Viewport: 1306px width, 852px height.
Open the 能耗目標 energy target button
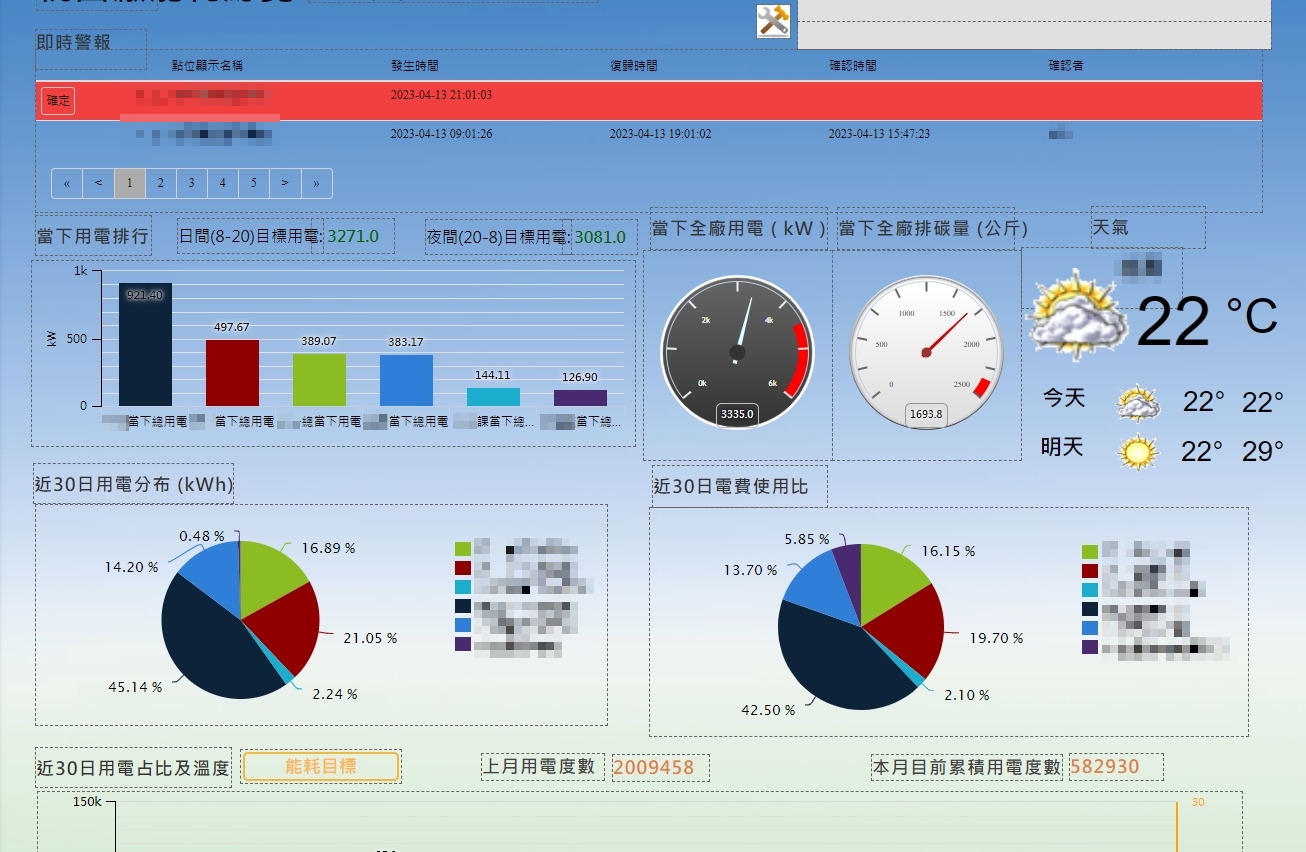321,767
